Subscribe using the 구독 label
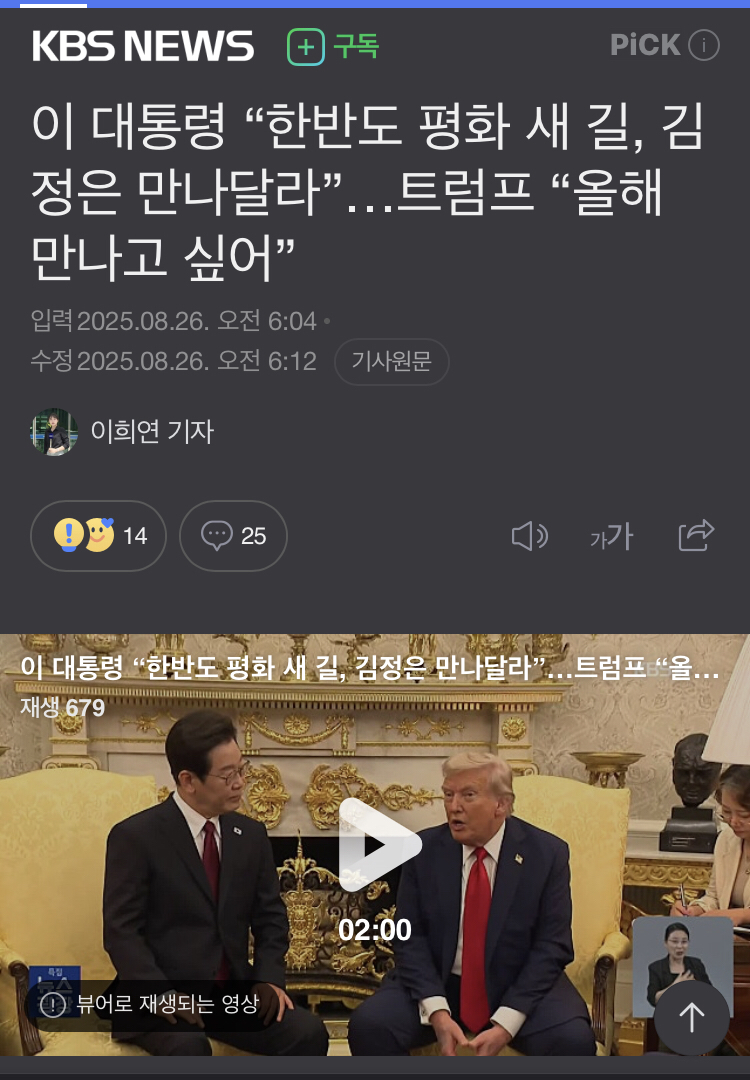The width and height of the screenshot is (750, 1080). pyautogui.click(x=356, y=47)
